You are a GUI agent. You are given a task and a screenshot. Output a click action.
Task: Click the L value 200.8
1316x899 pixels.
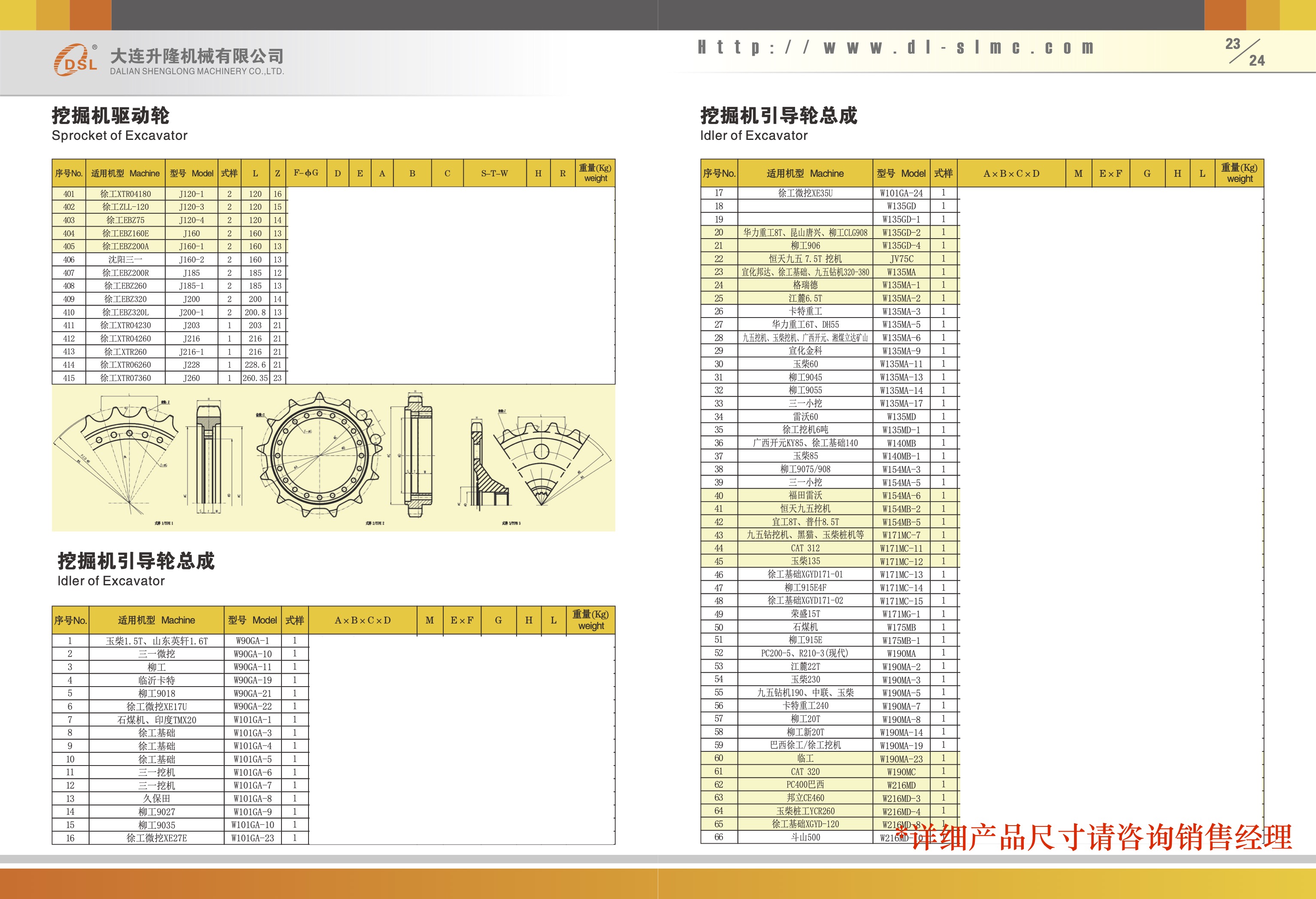tap(255, 312)
